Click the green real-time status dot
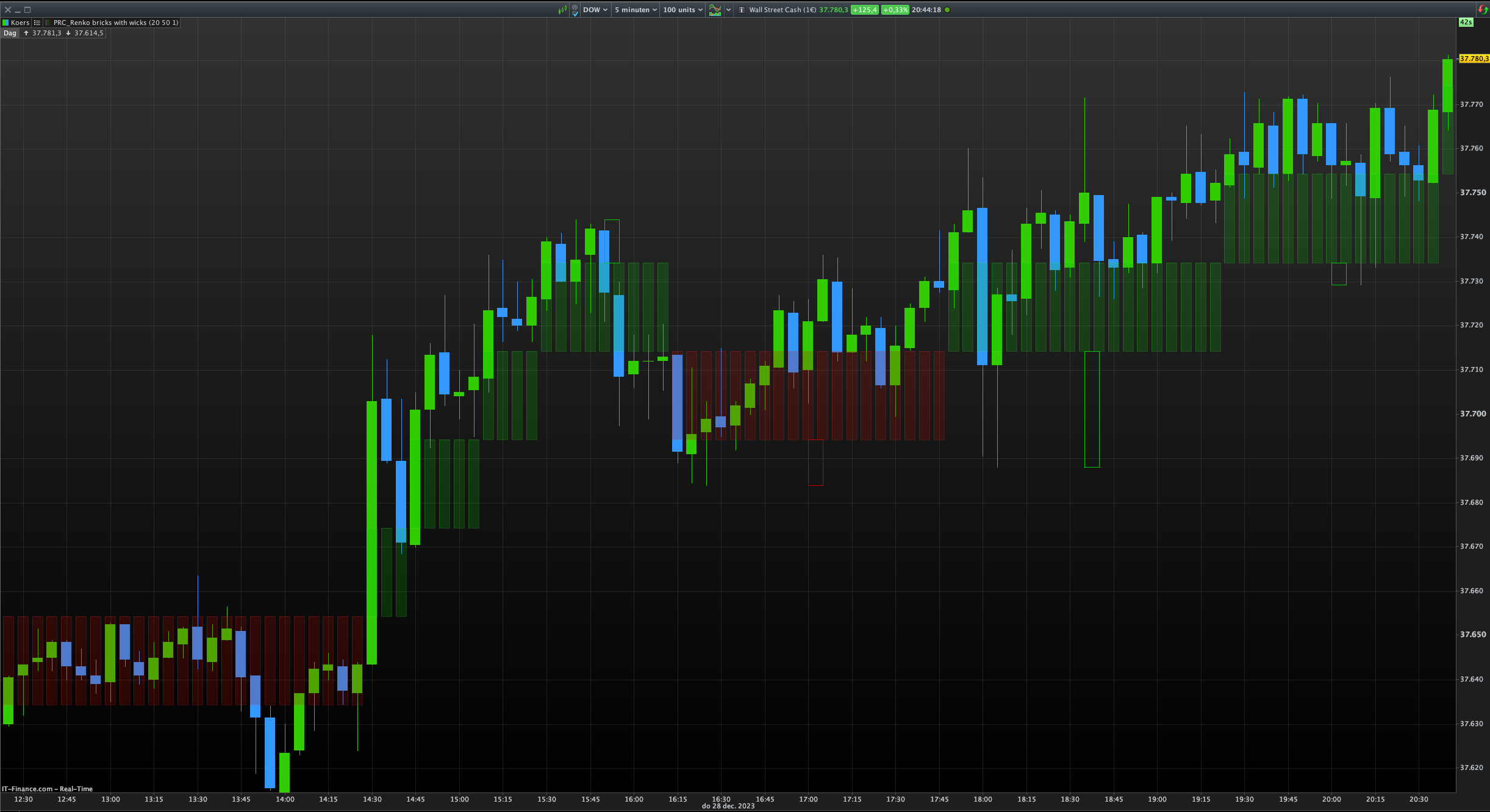Viewport: 1490px width, 812px height. 947,10
